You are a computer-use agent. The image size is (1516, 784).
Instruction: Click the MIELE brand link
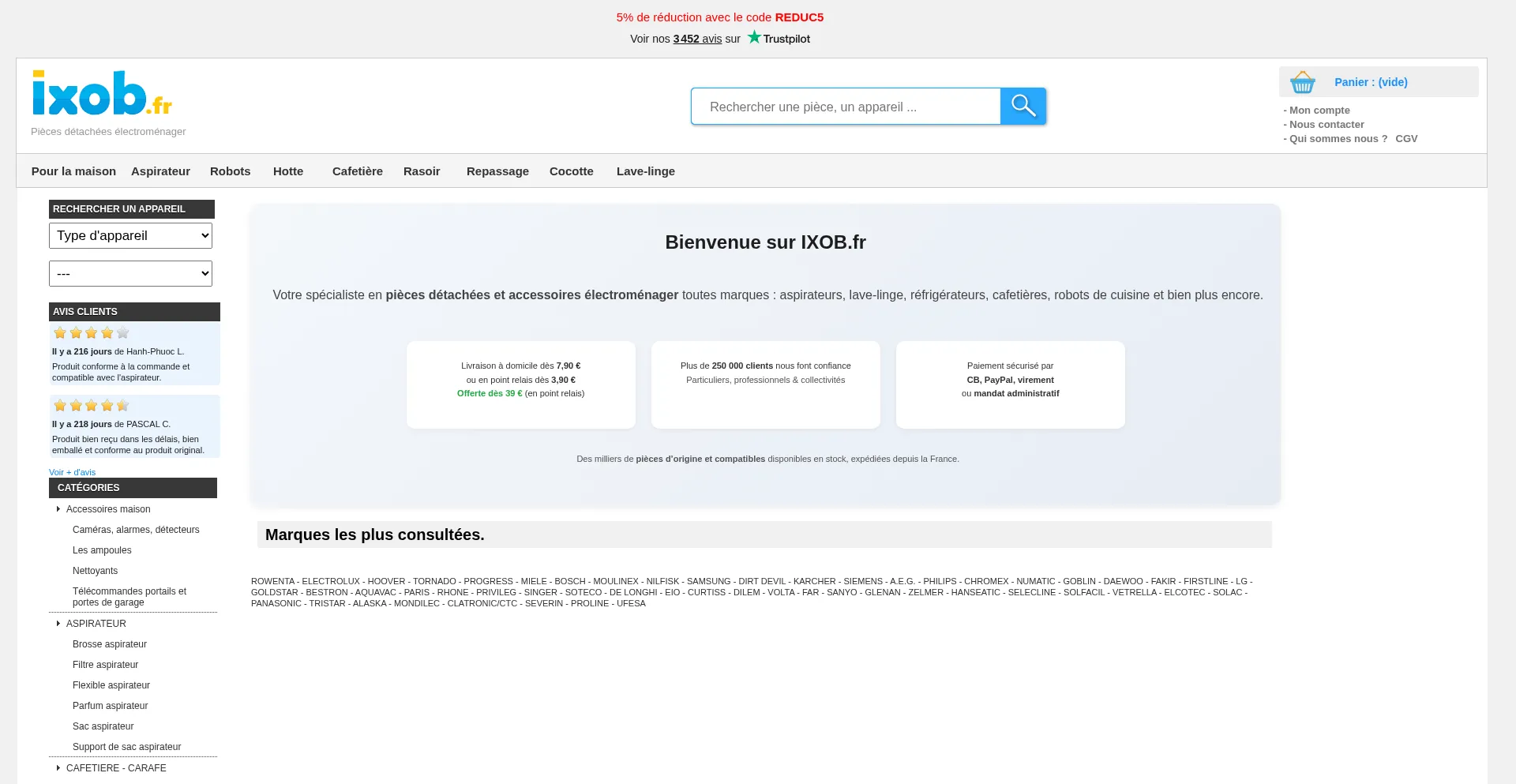(x=534, y=581)
